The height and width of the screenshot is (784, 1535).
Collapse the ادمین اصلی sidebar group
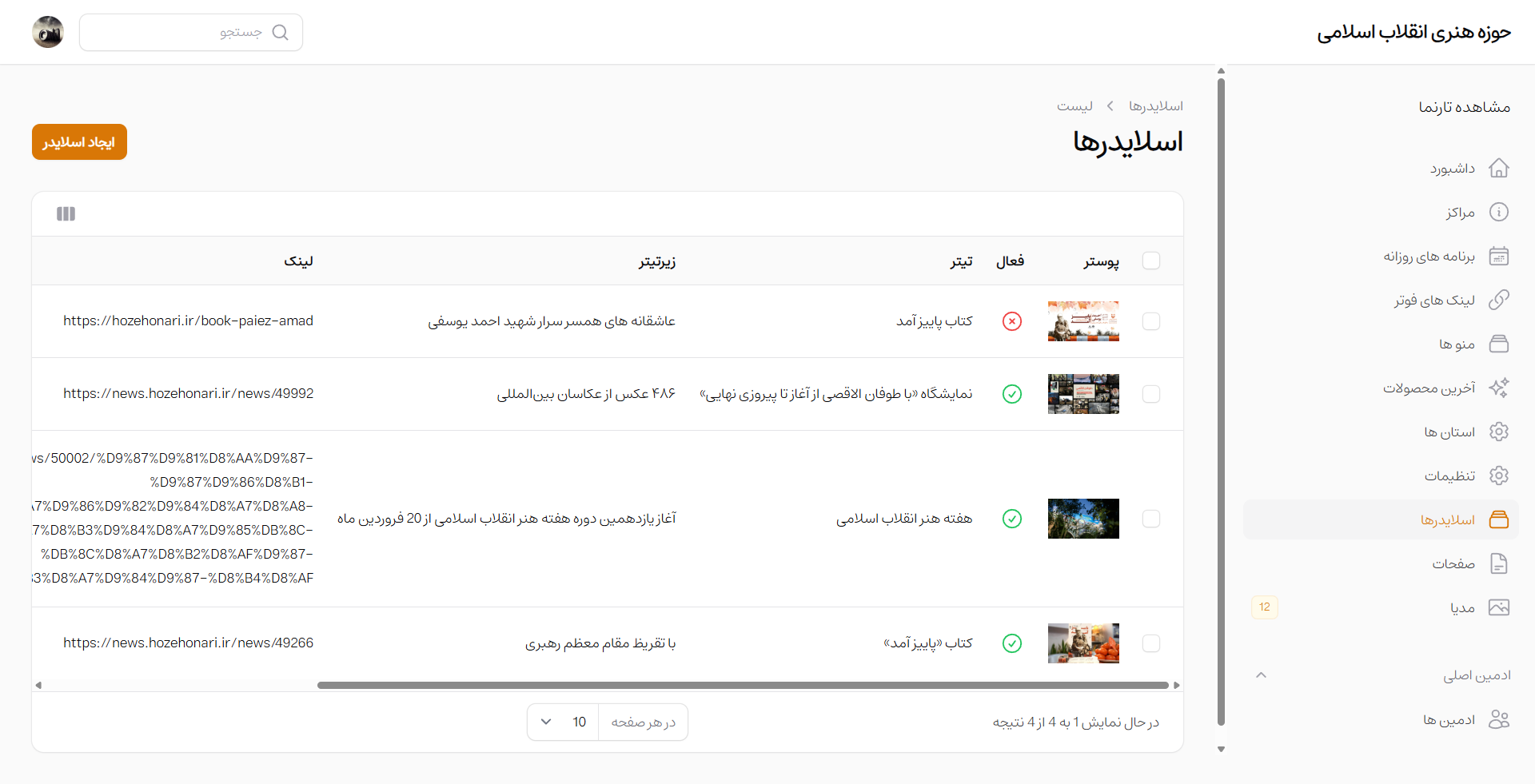point(1261,675)
